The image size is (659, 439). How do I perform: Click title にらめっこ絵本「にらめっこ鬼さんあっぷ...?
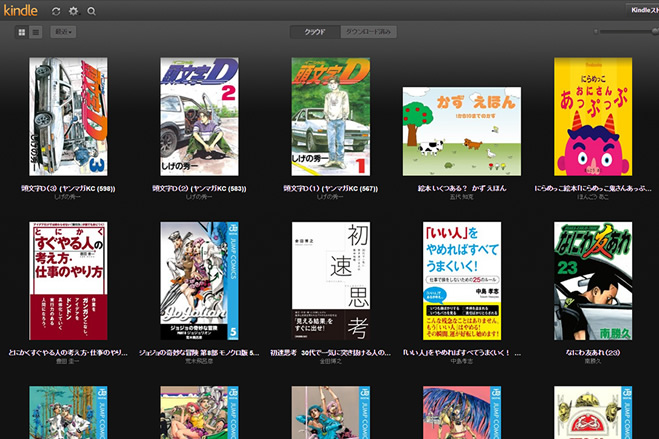pos(593,188)
